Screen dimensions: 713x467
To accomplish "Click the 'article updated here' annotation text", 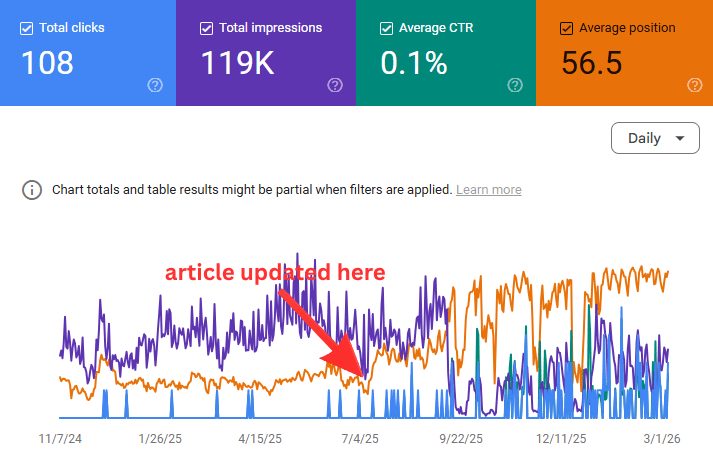I will 274,273.
